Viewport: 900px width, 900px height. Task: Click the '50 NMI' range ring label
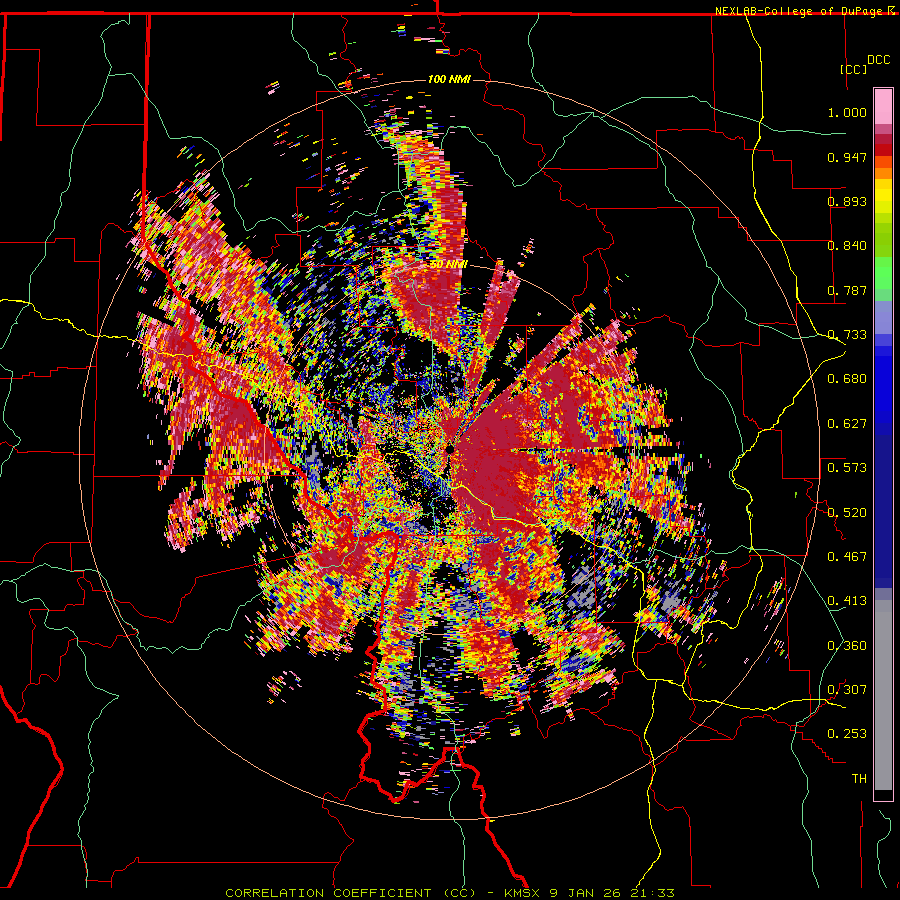pos(448,264)
